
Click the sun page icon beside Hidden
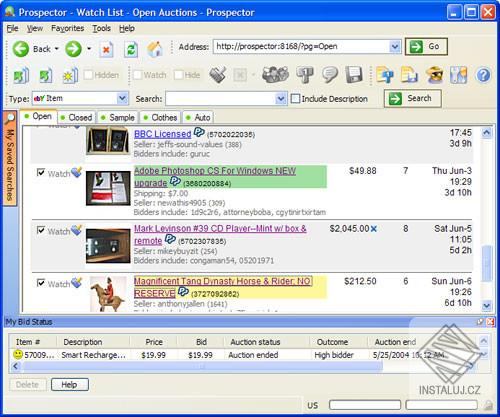coord(71,75)
